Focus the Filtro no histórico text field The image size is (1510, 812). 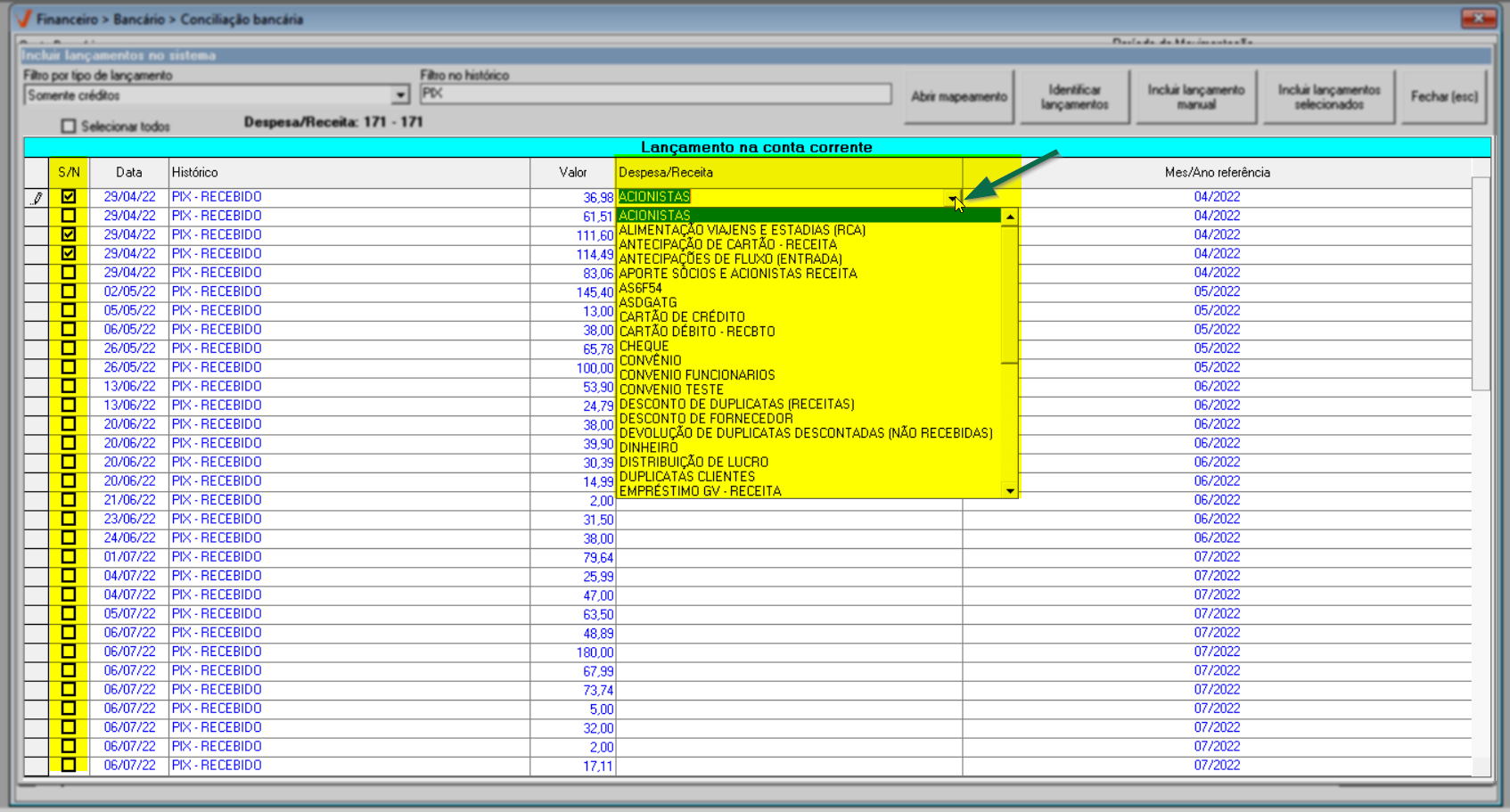(655, 94)
